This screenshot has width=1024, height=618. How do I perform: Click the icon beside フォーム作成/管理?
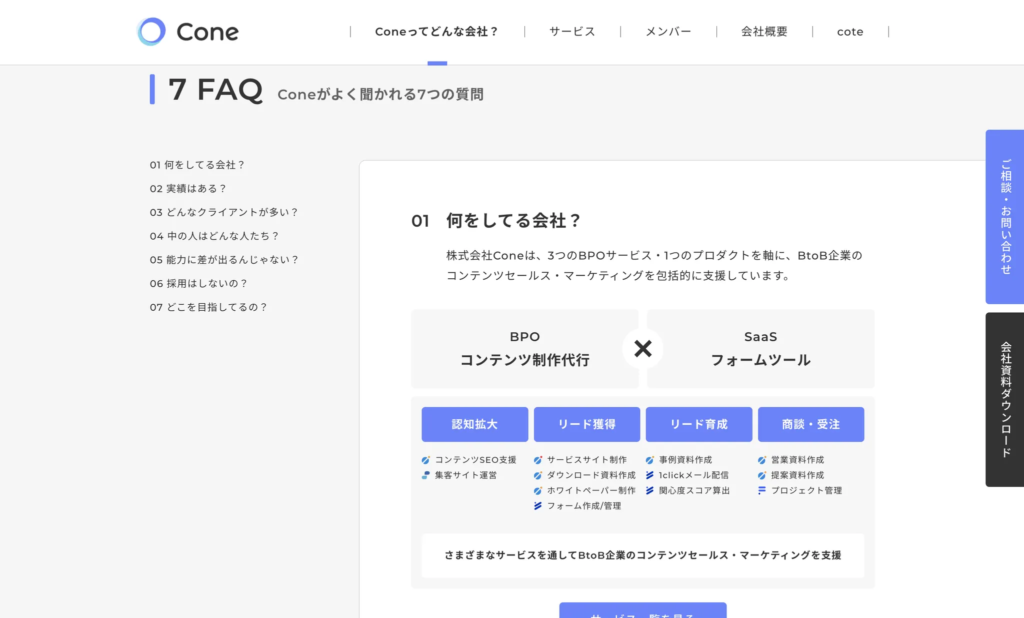click(538, 506)
